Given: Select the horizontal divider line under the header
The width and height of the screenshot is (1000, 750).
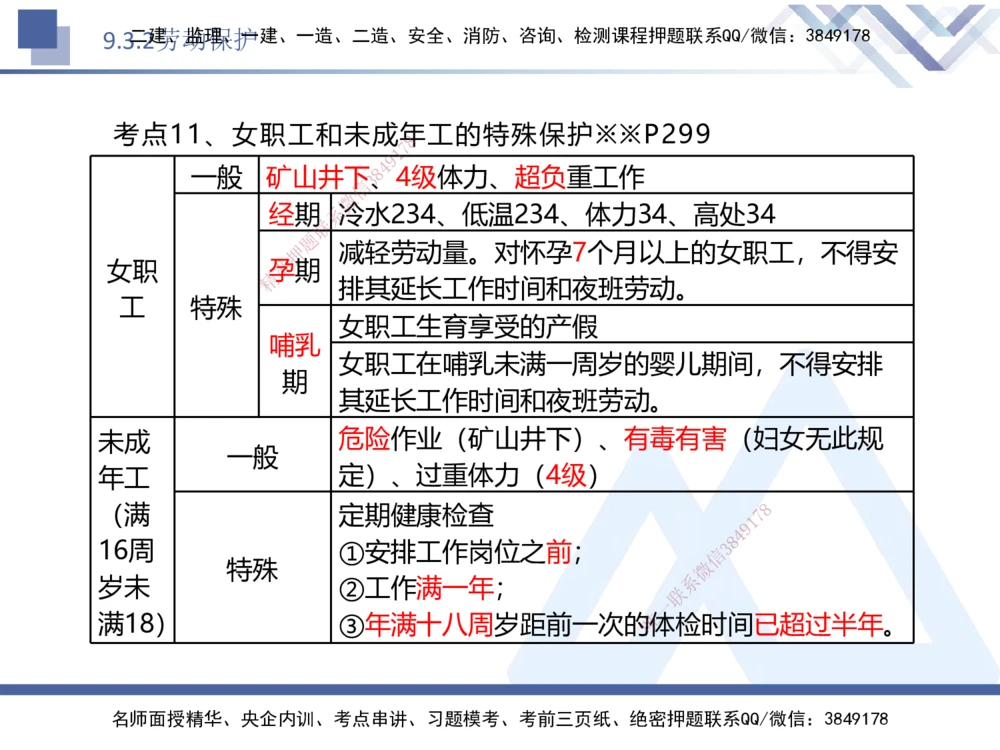Looking at the screenshot, I should coord(500,67).
